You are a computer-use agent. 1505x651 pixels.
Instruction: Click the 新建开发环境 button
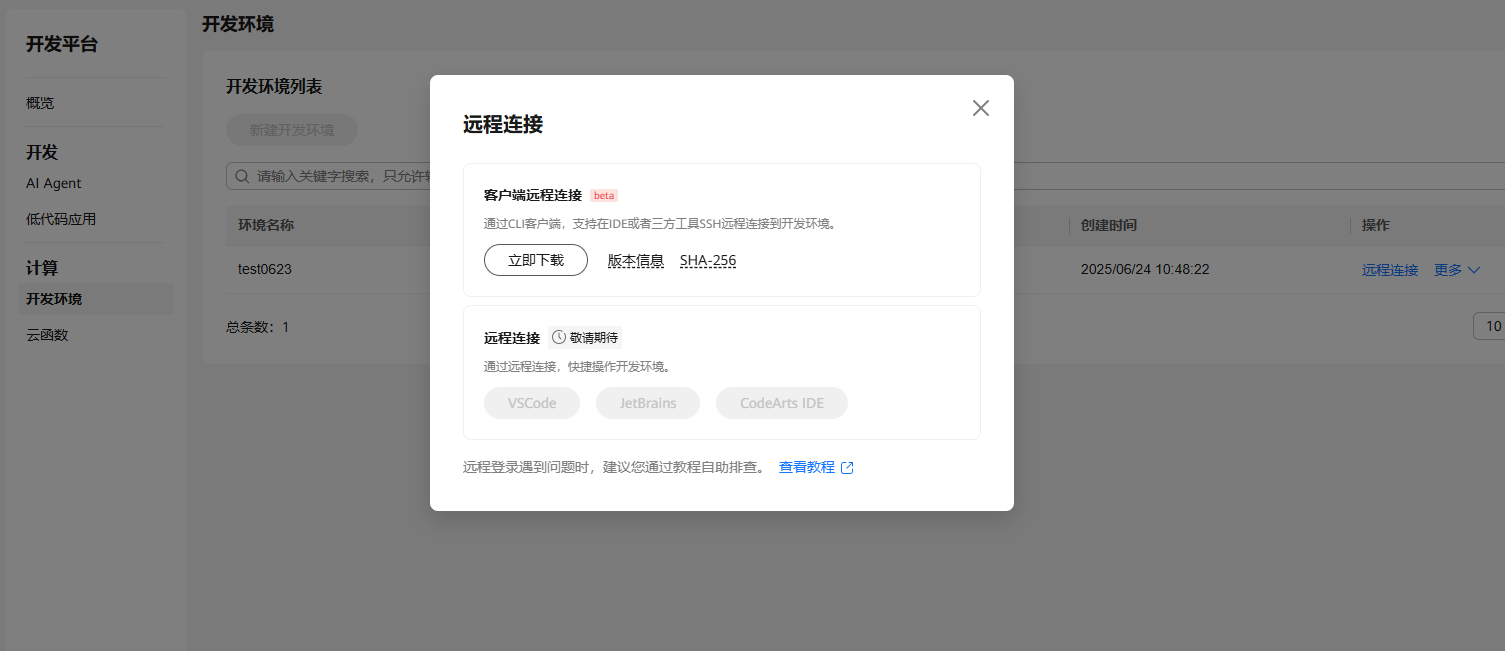click(x=291, y=129)
